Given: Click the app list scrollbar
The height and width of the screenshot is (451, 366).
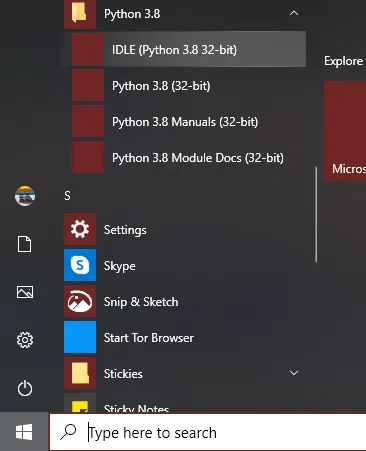Looking at the screenshot, I should 316,215.
